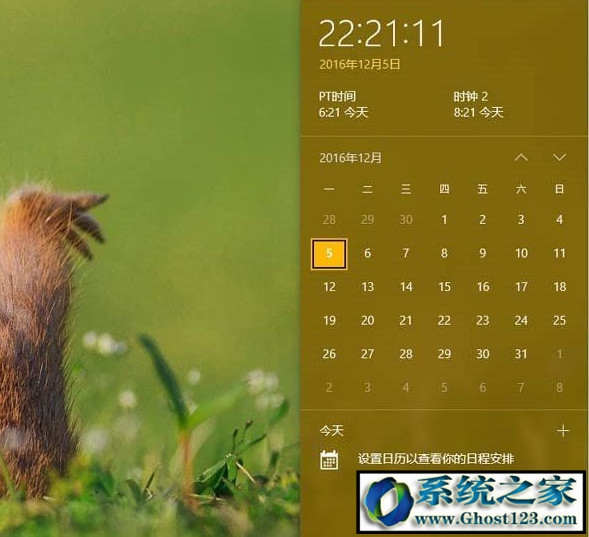The image size is (589, 537).
Task: Choose December 9 in the calendar
Action: coord(482,253)
